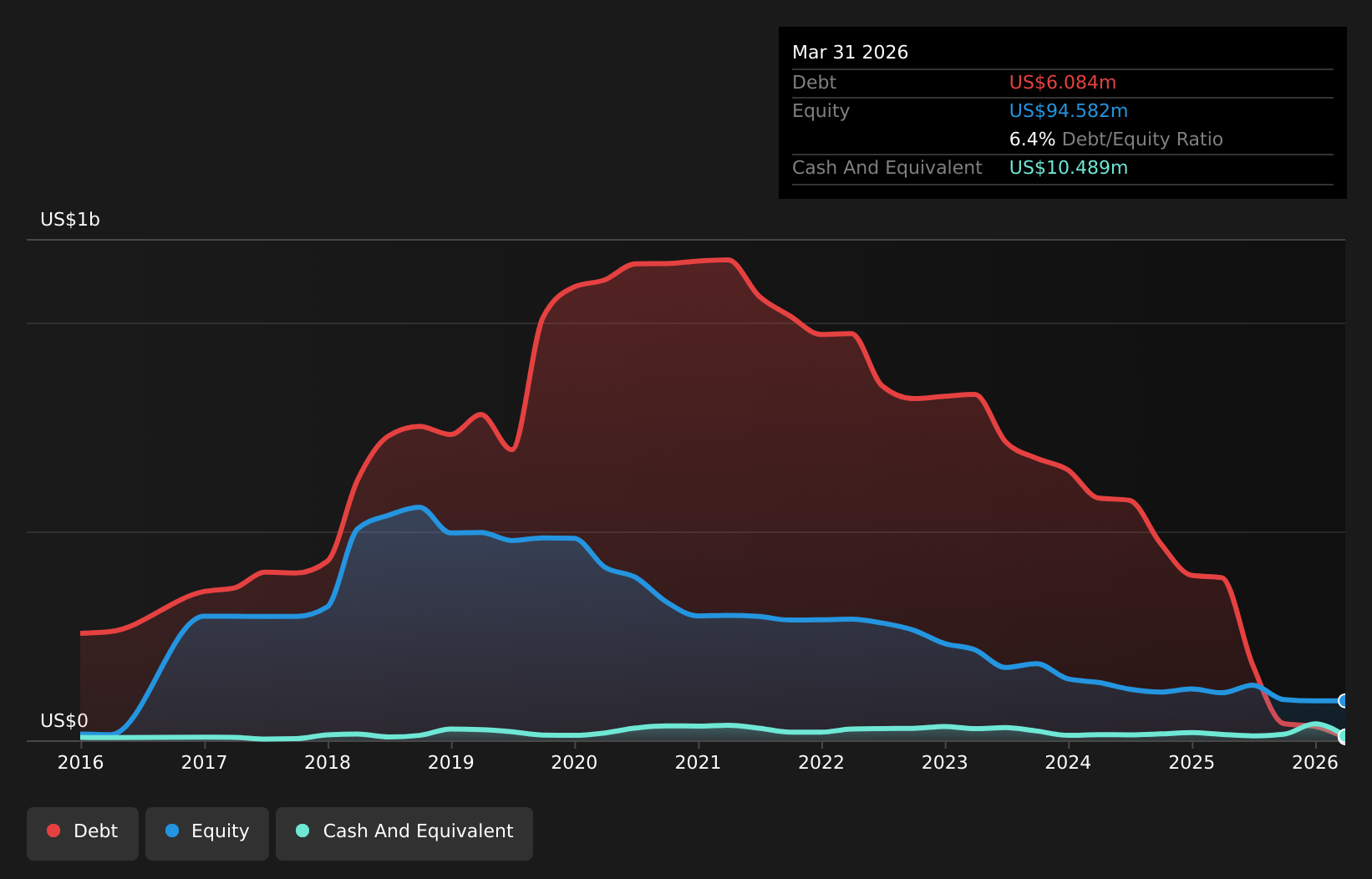Click the blue Equity legend dot
The width and height of the screenshot is (1372, 879).
tap(172, 831)
